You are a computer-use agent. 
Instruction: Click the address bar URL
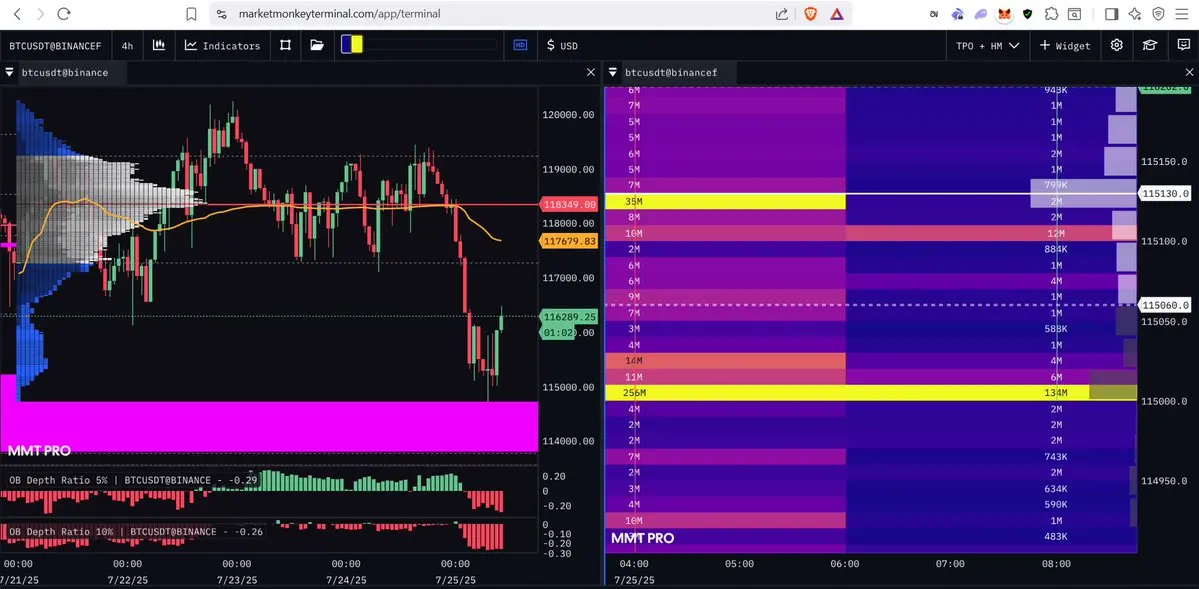(x=339, y=14)
